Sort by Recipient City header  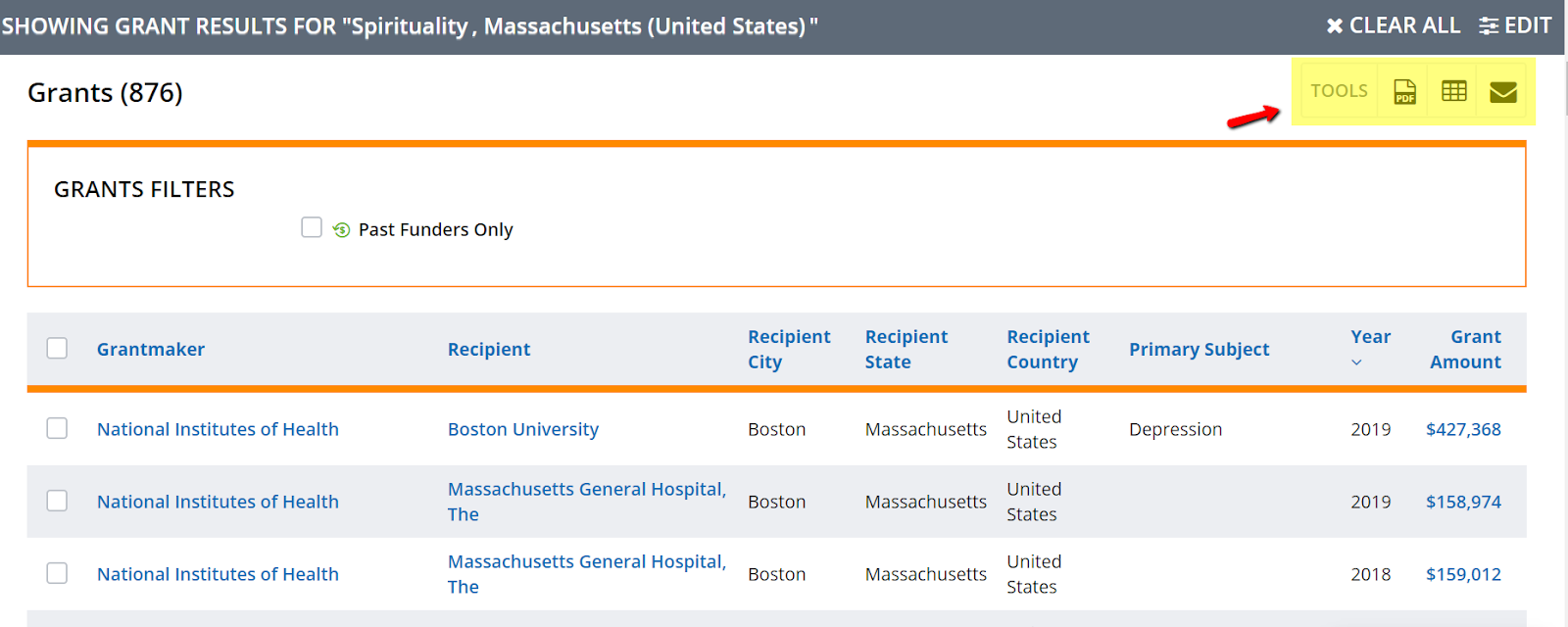(x=788, y=349)
